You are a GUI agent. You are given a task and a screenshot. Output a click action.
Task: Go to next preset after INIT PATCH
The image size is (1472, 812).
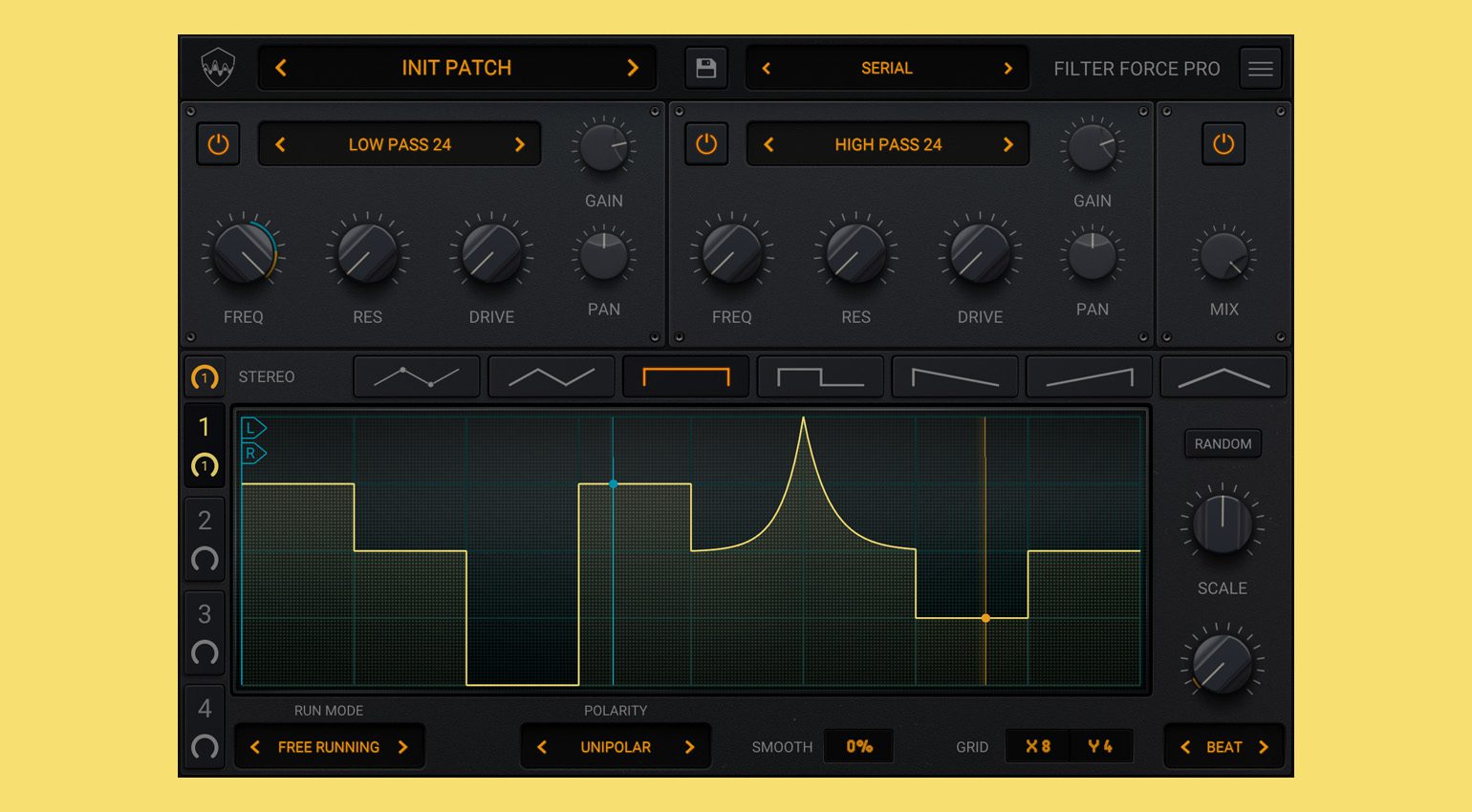pos(632,68)
